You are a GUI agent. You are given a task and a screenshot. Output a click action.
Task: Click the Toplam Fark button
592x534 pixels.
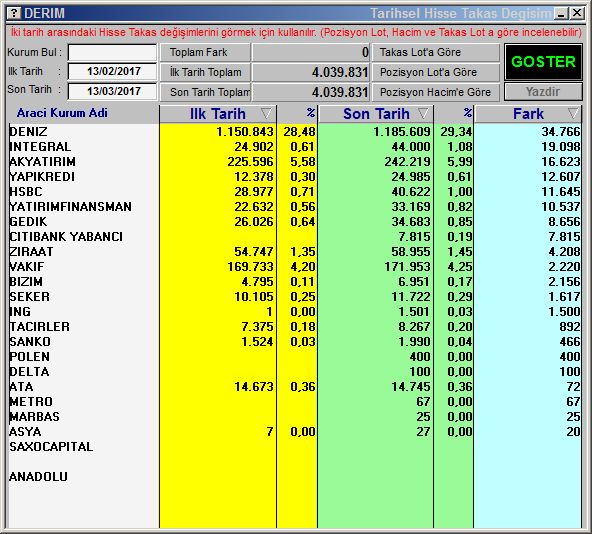click(205, 52)
